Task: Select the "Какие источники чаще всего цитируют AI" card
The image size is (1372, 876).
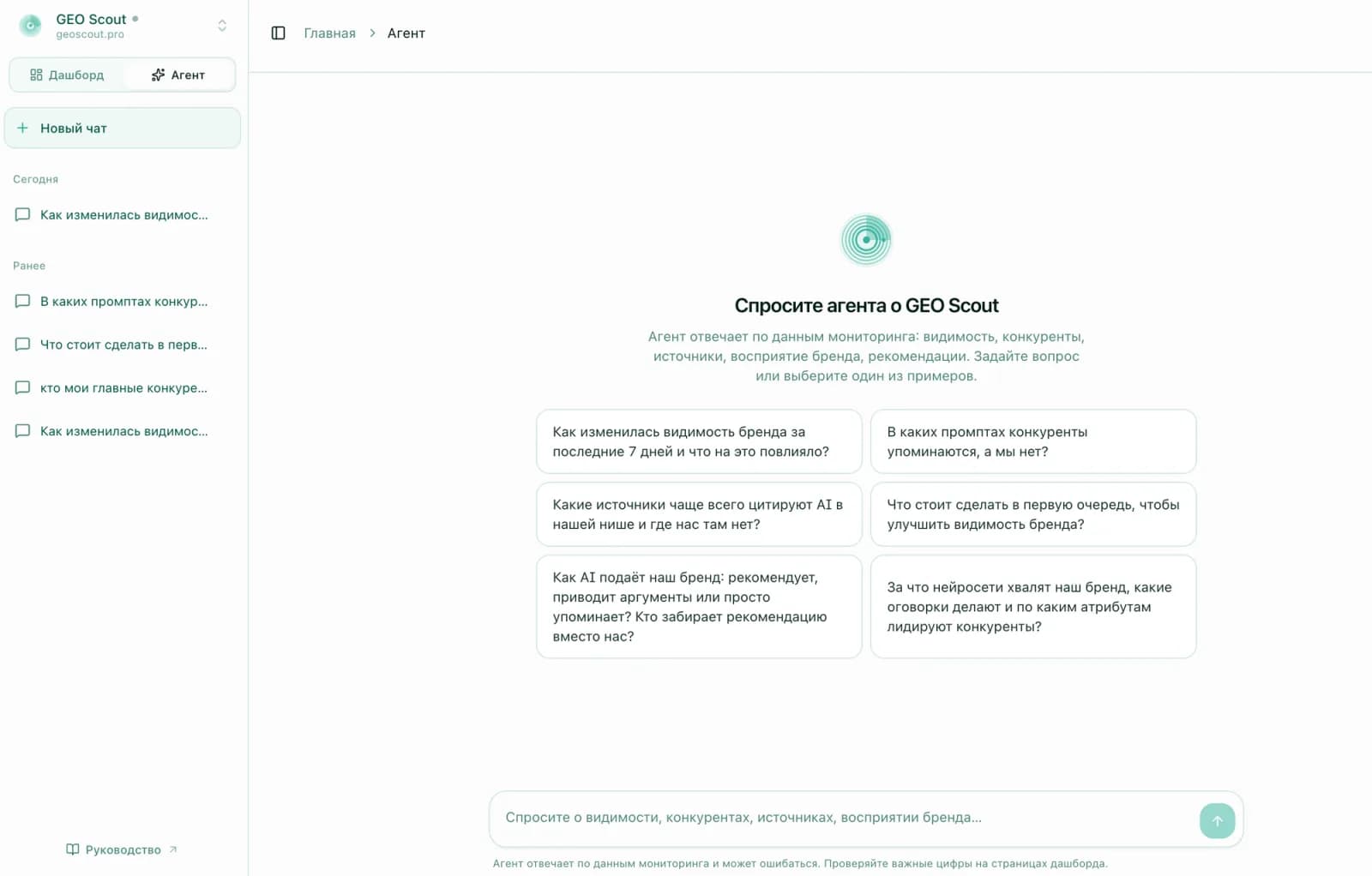Action: click(699, 514)
